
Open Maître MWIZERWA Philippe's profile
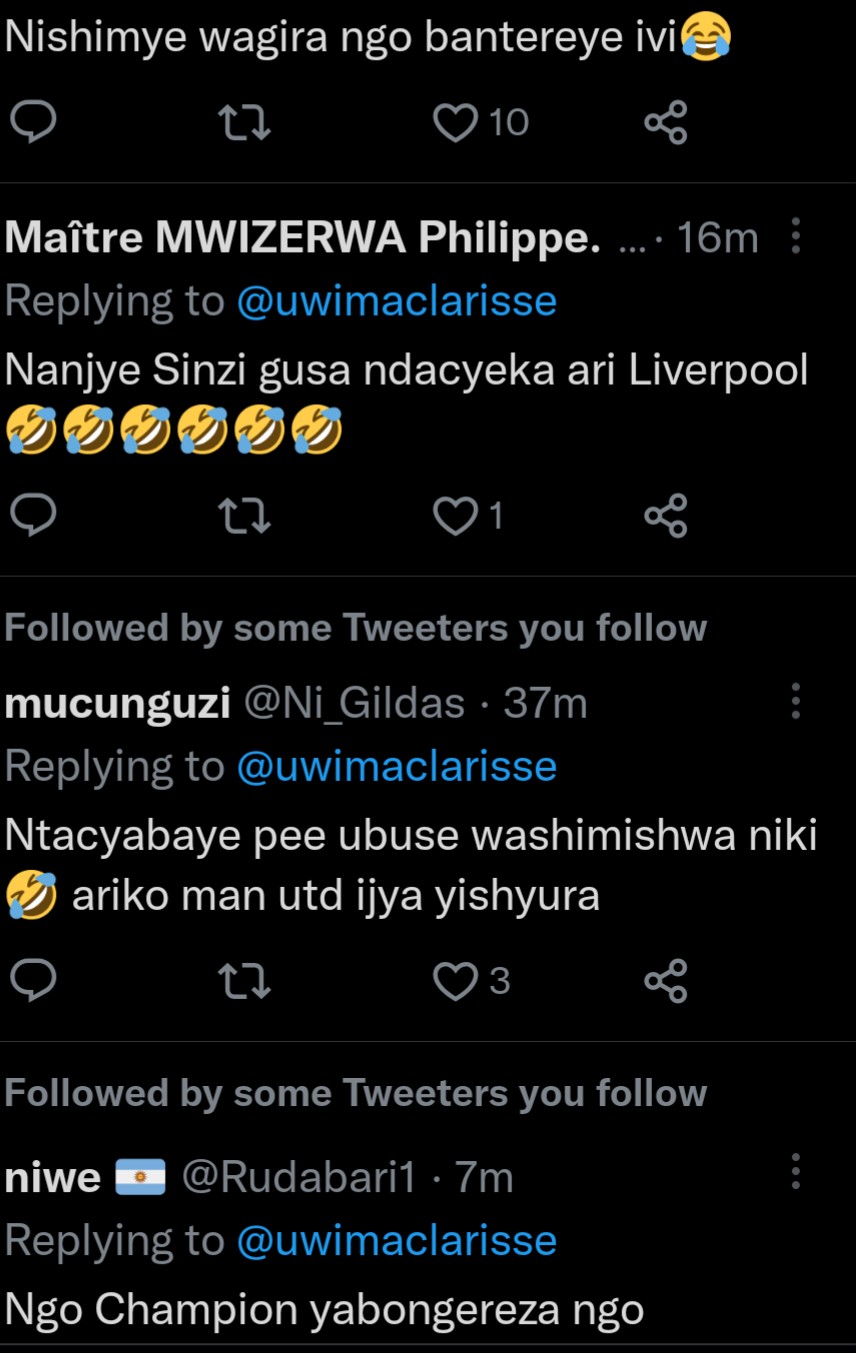(302, 238)
